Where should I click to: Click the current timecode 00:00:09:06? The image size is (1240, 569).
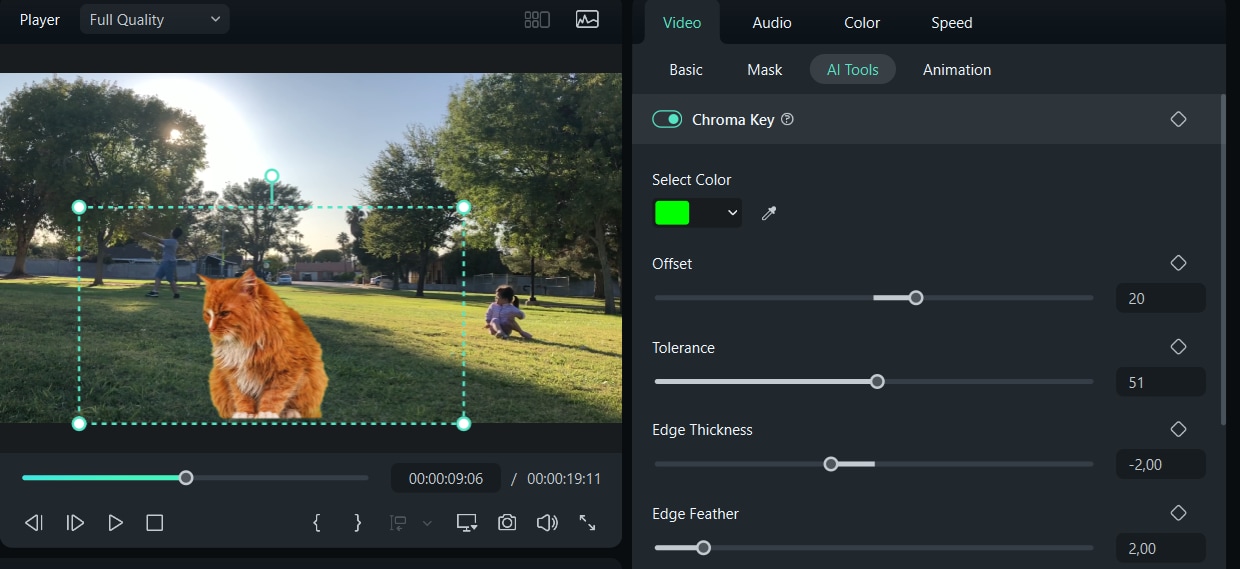click(x=446, y=479)
